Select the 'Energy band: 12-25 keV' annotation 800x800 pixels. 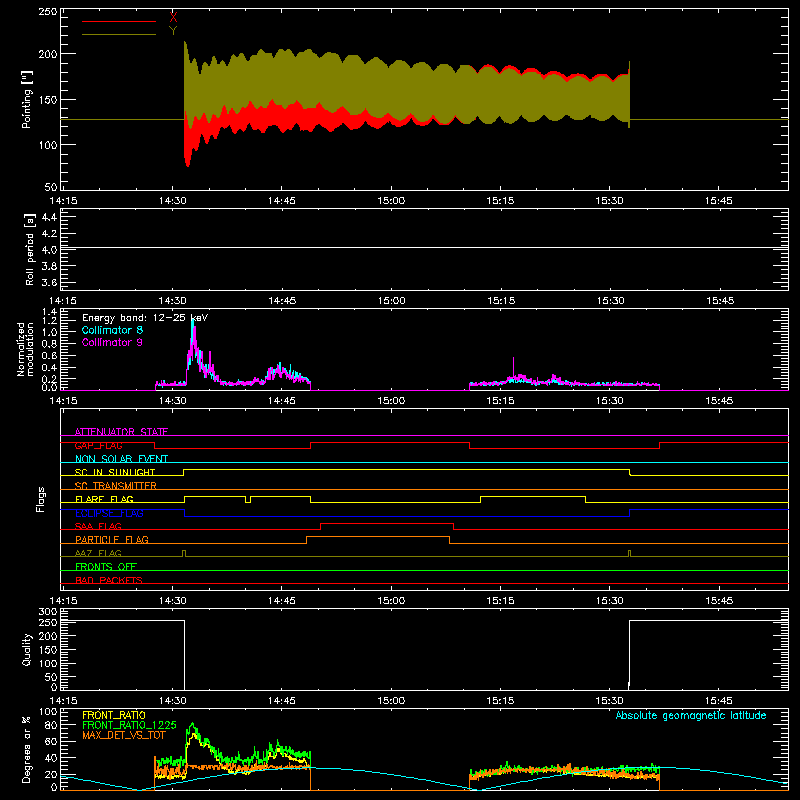pos(145,318)
